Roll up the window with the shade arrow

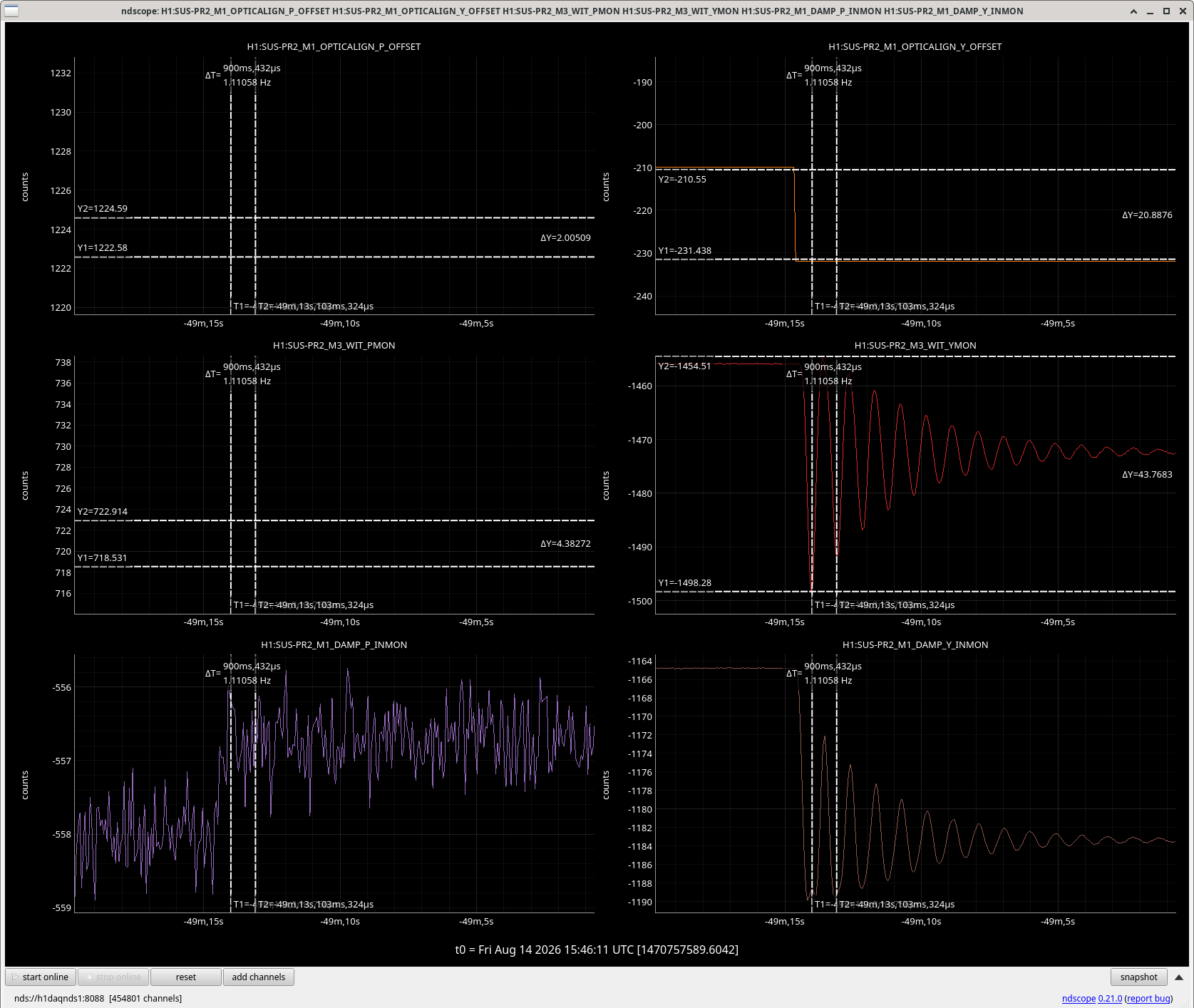pyautogui.click(x=1134, y=11)
